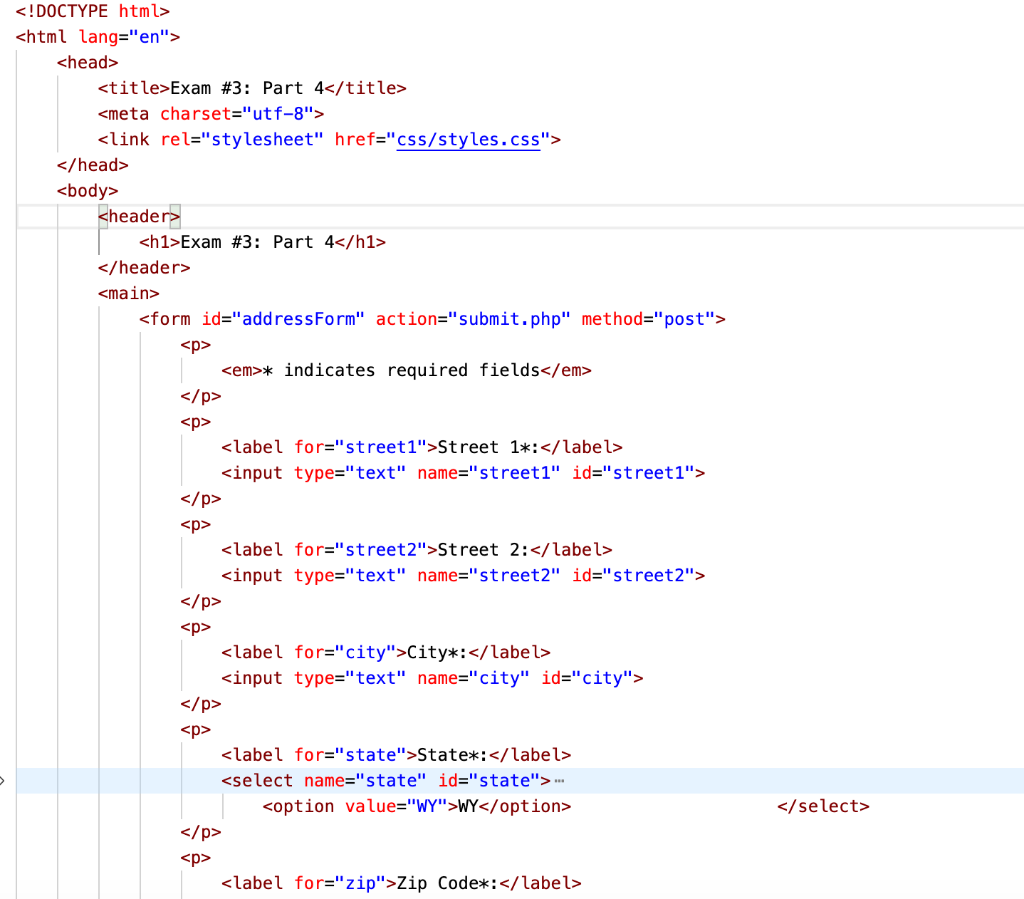Select the street1 input element
Image resolution: width=1024 pixels, height=899 pixels.
(x=460, y=473)
